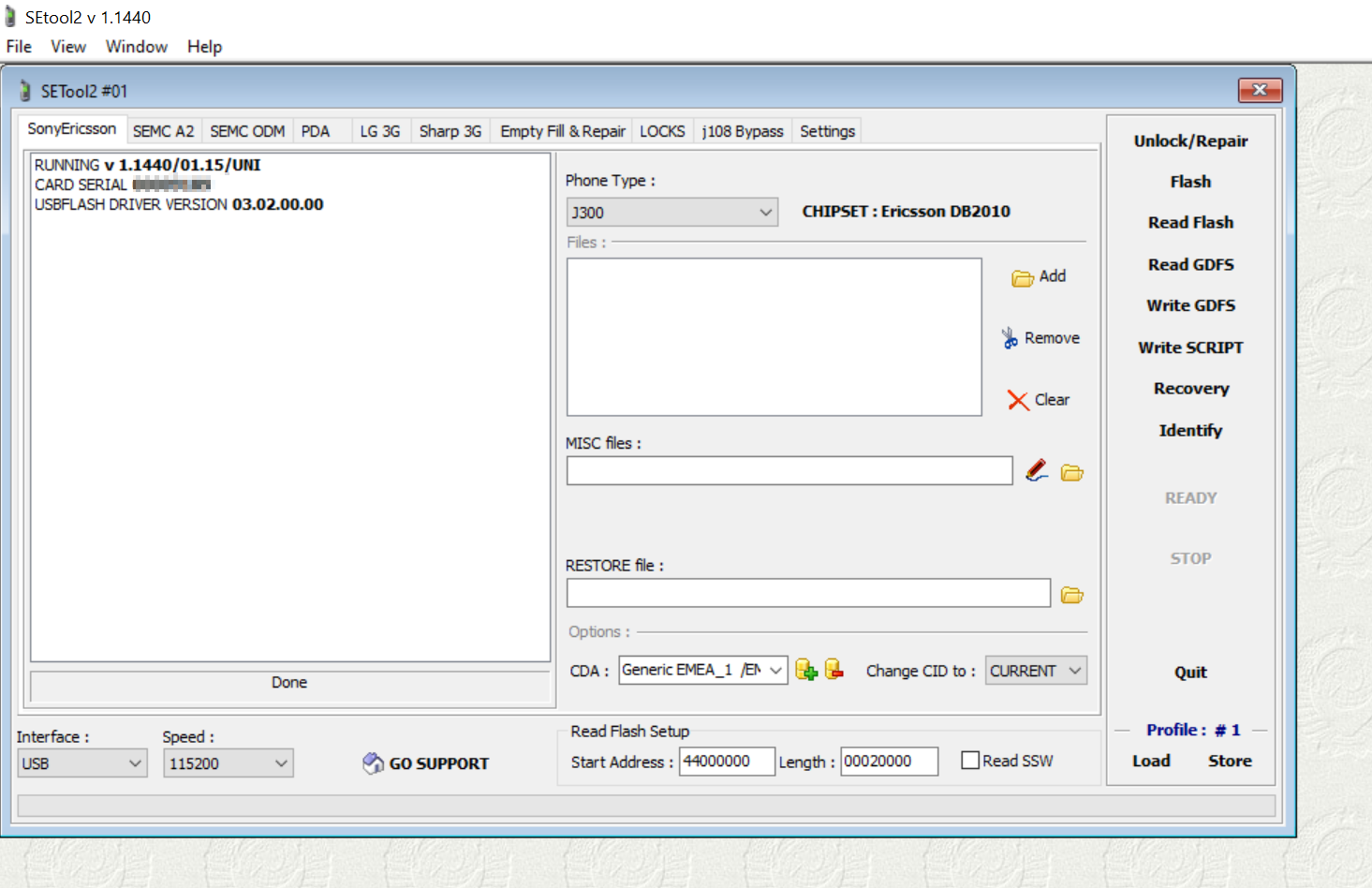Open the MISC files browse folder icon

coord(1072,473)
